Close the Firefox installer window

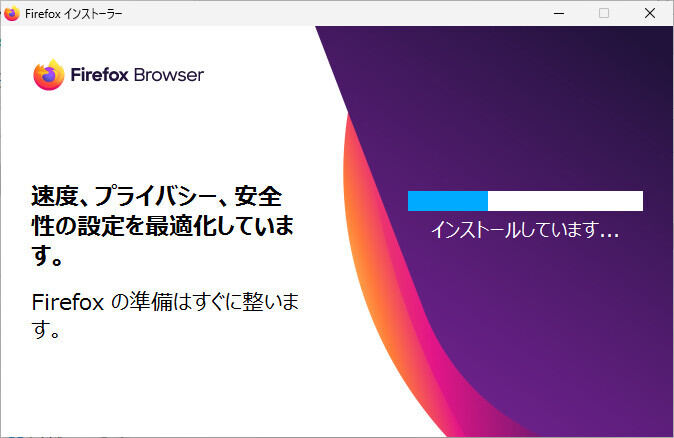(x=650, y=13)
